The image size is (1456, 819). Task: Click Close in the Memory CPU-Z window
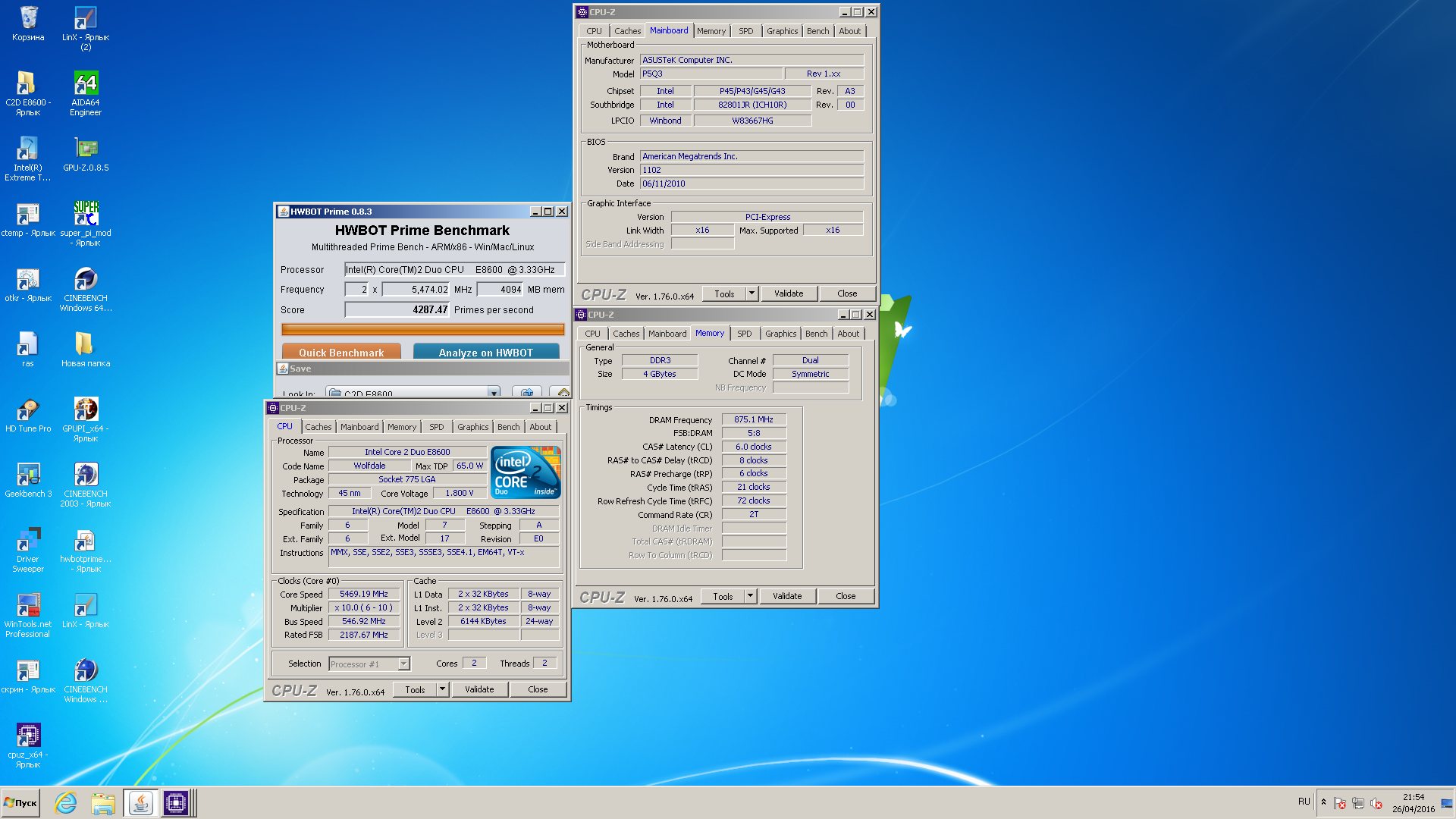[x=846, y=597]
